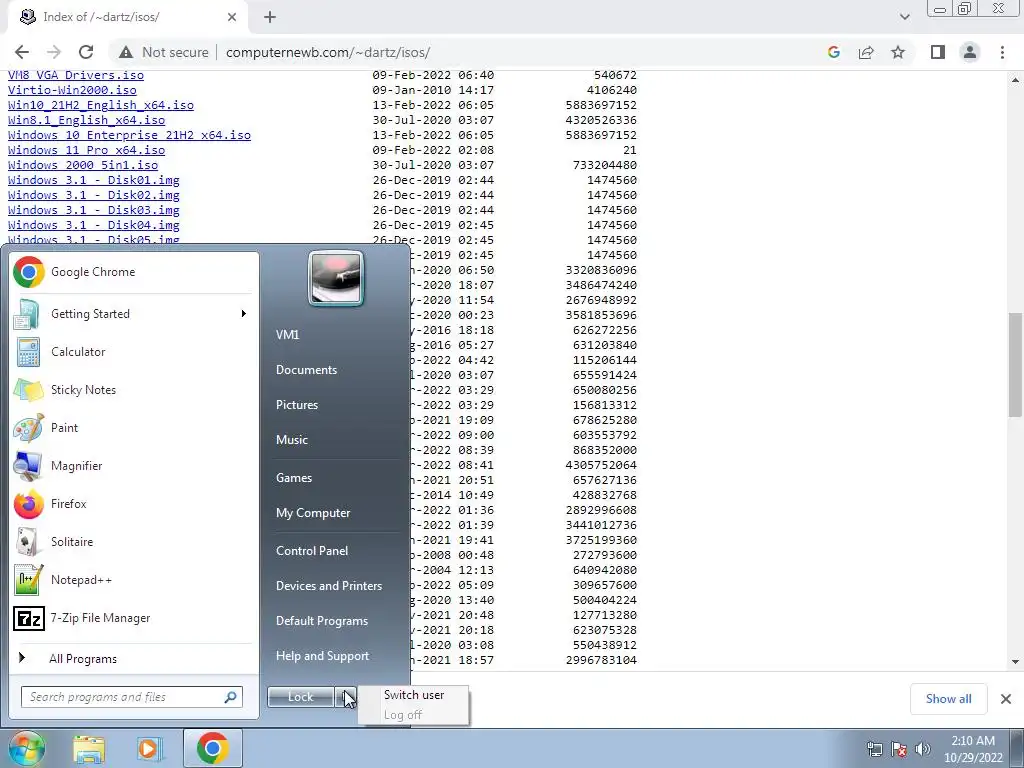Click the taskbar clock and date
1024x768 pixels.
click(x=973, y=749)
